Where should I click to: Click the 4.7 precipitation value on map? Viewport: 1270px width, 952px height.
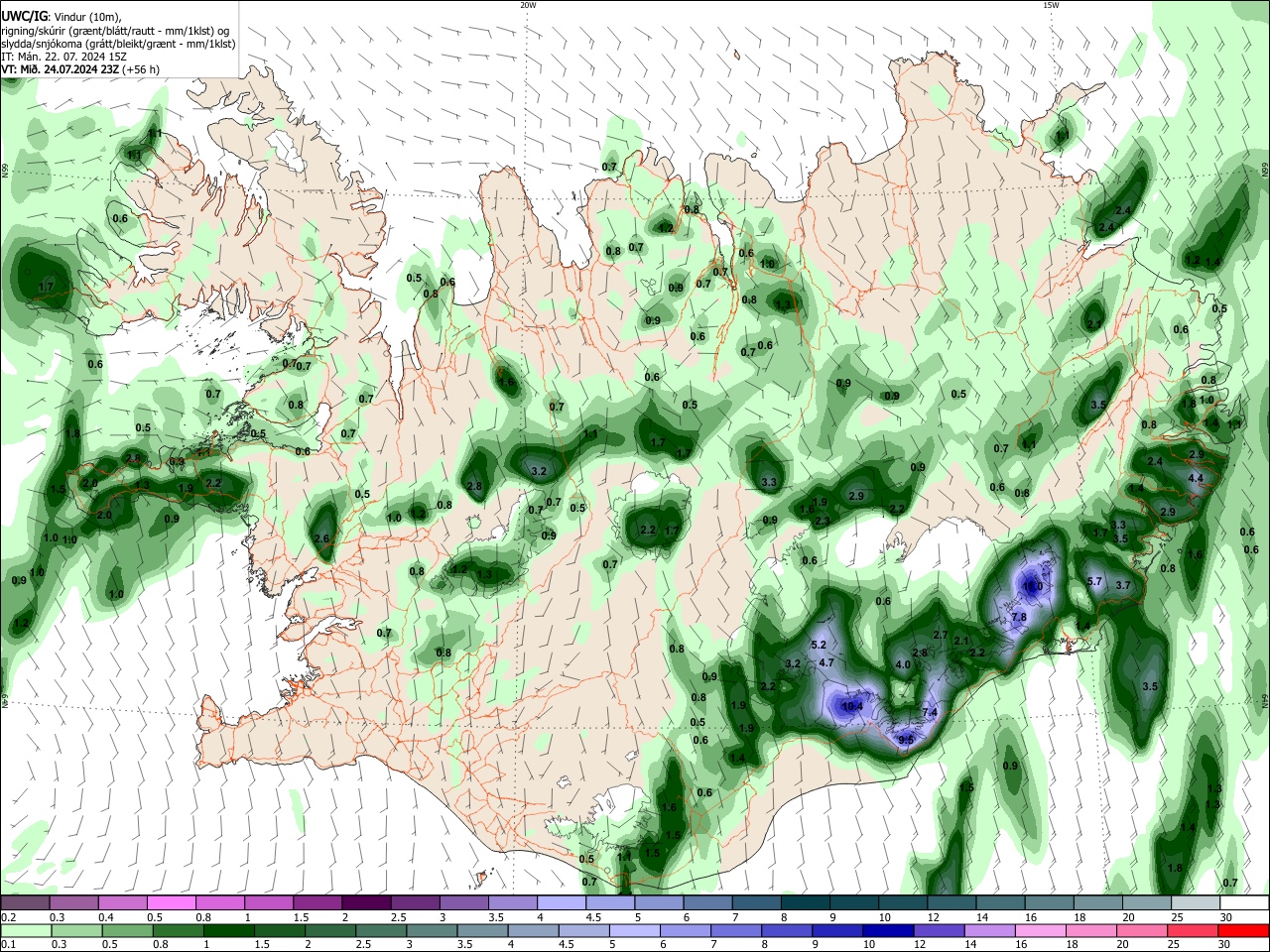[x=825, y=661]
